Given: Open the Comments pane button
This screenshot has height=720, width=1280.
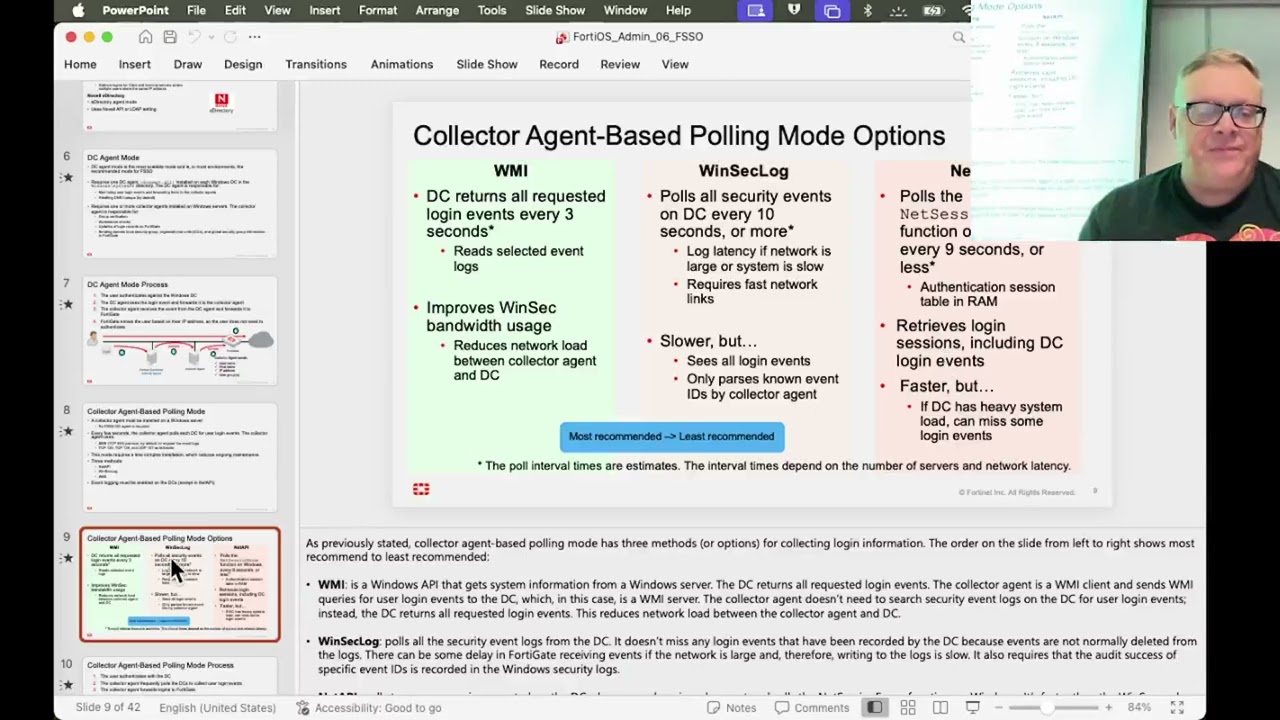Looking at the screenshot, I should (812, 708).
